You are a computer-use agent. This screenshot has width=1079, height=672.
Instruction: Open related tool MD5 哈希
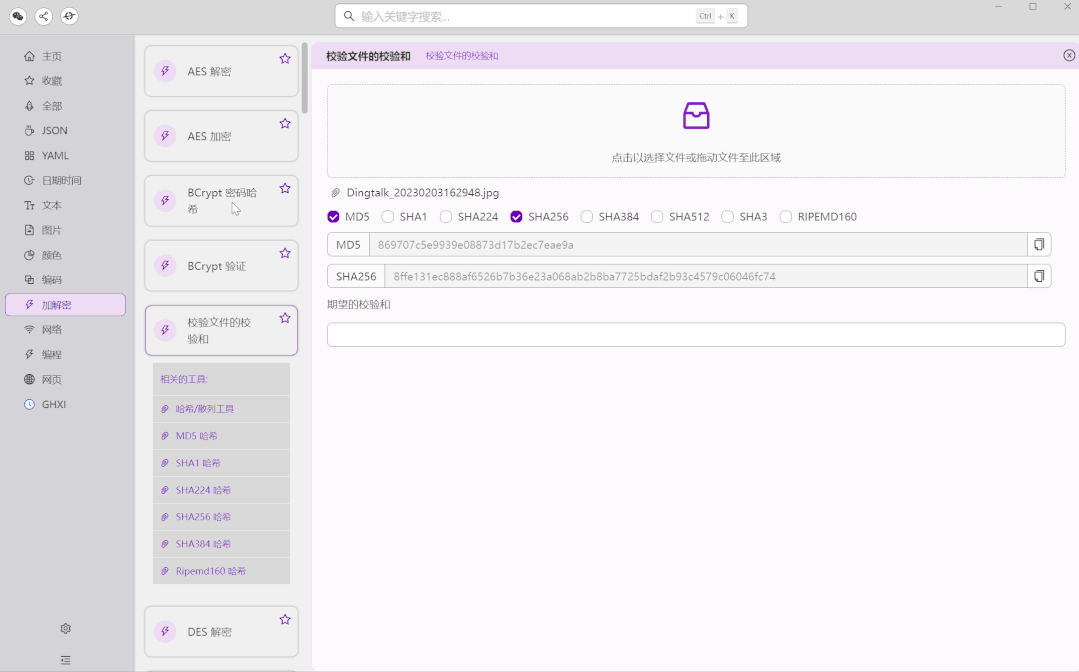[221, 435]
